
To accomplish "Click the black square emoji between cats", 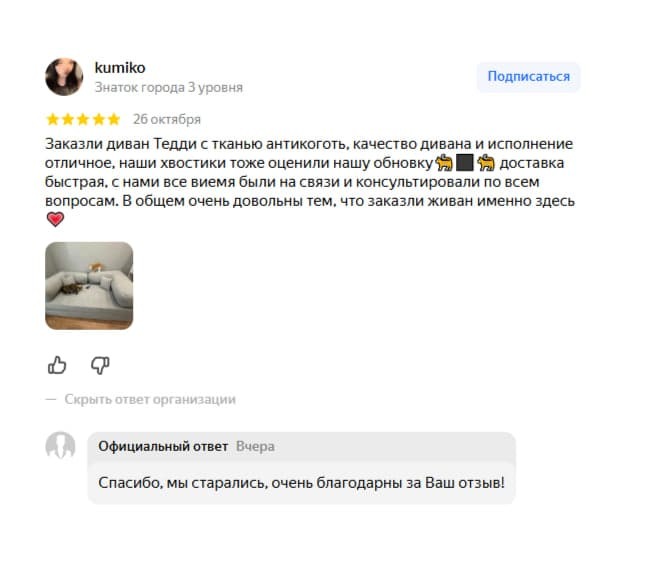I will 465,163.
